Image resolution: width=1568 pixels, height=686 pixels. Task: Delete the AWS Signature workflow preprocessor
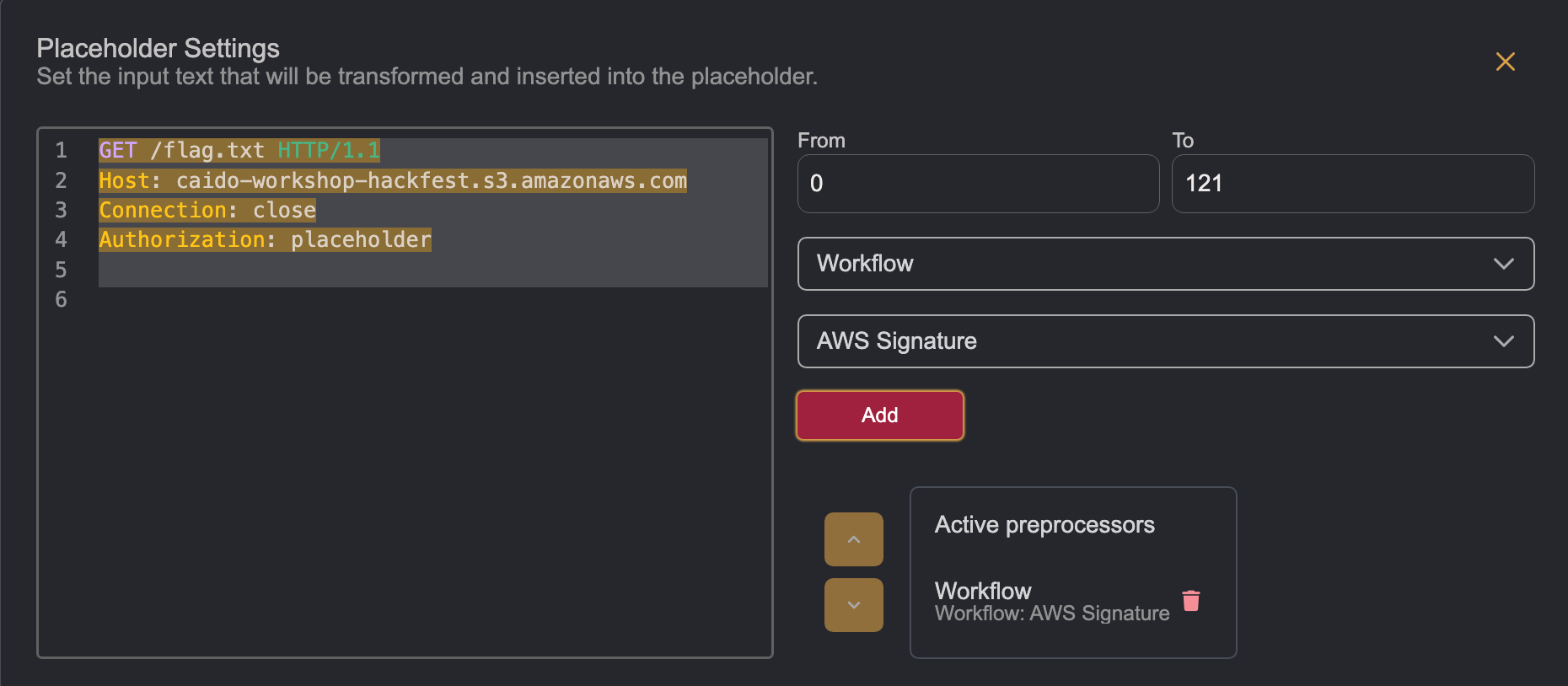tap(1191, 601)
